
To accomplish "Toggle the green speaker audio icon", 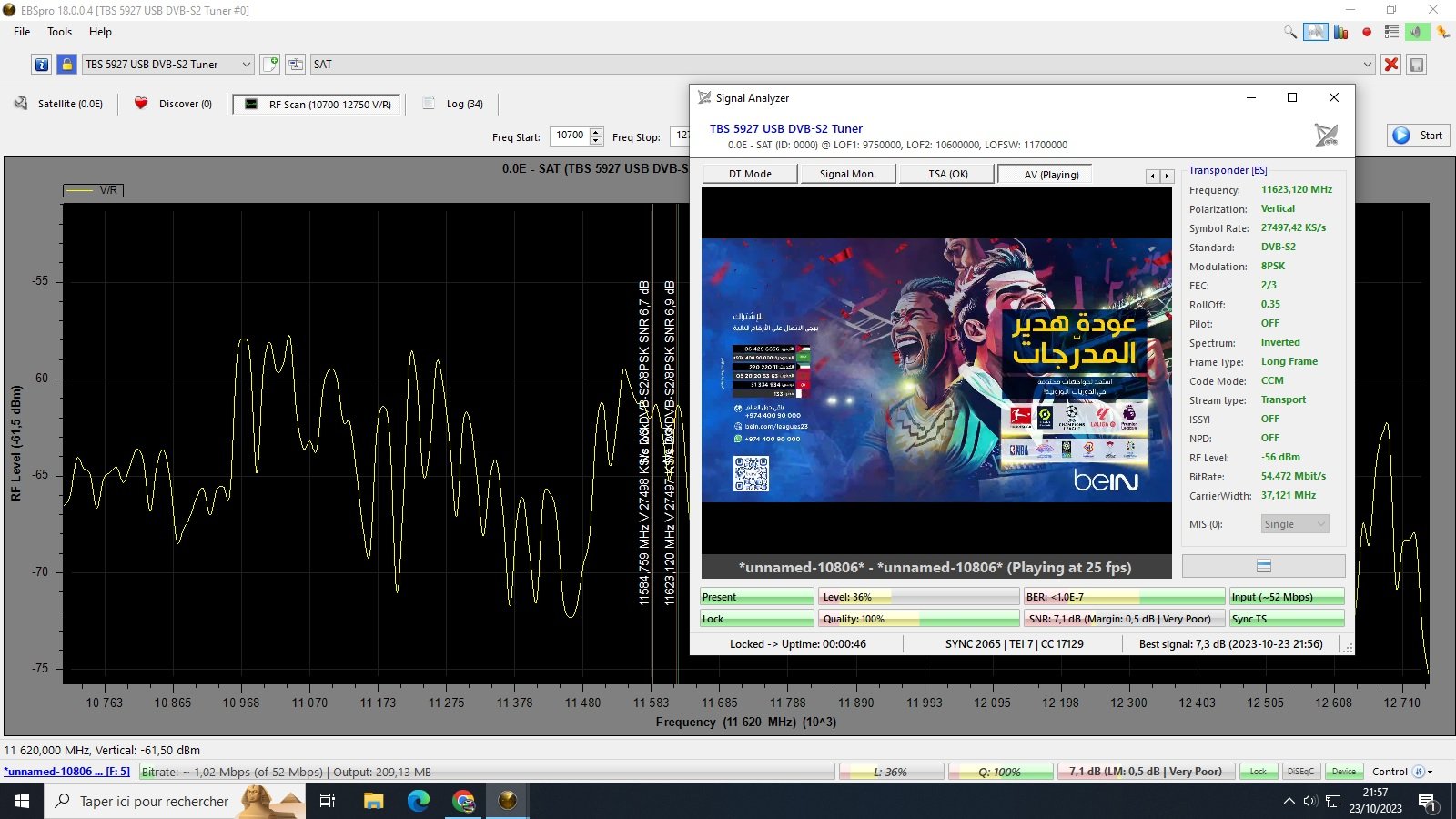I will [x=1417, y=32].
